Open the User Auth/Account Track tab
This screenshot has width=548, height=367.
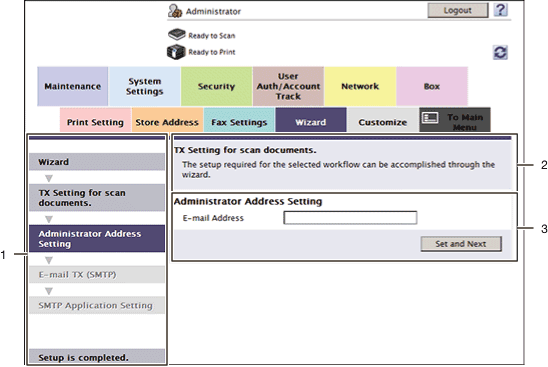pyautogui.click(x=288, y=86)
